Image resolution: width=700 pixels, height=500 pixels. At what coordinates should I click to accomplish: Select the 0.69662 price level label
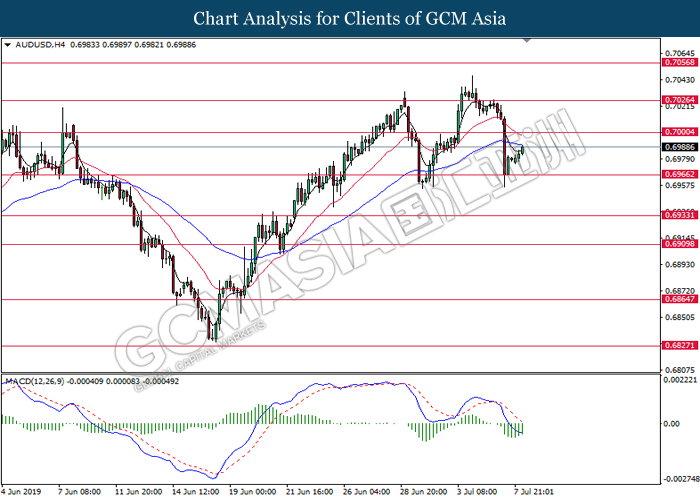coord(680,175)
